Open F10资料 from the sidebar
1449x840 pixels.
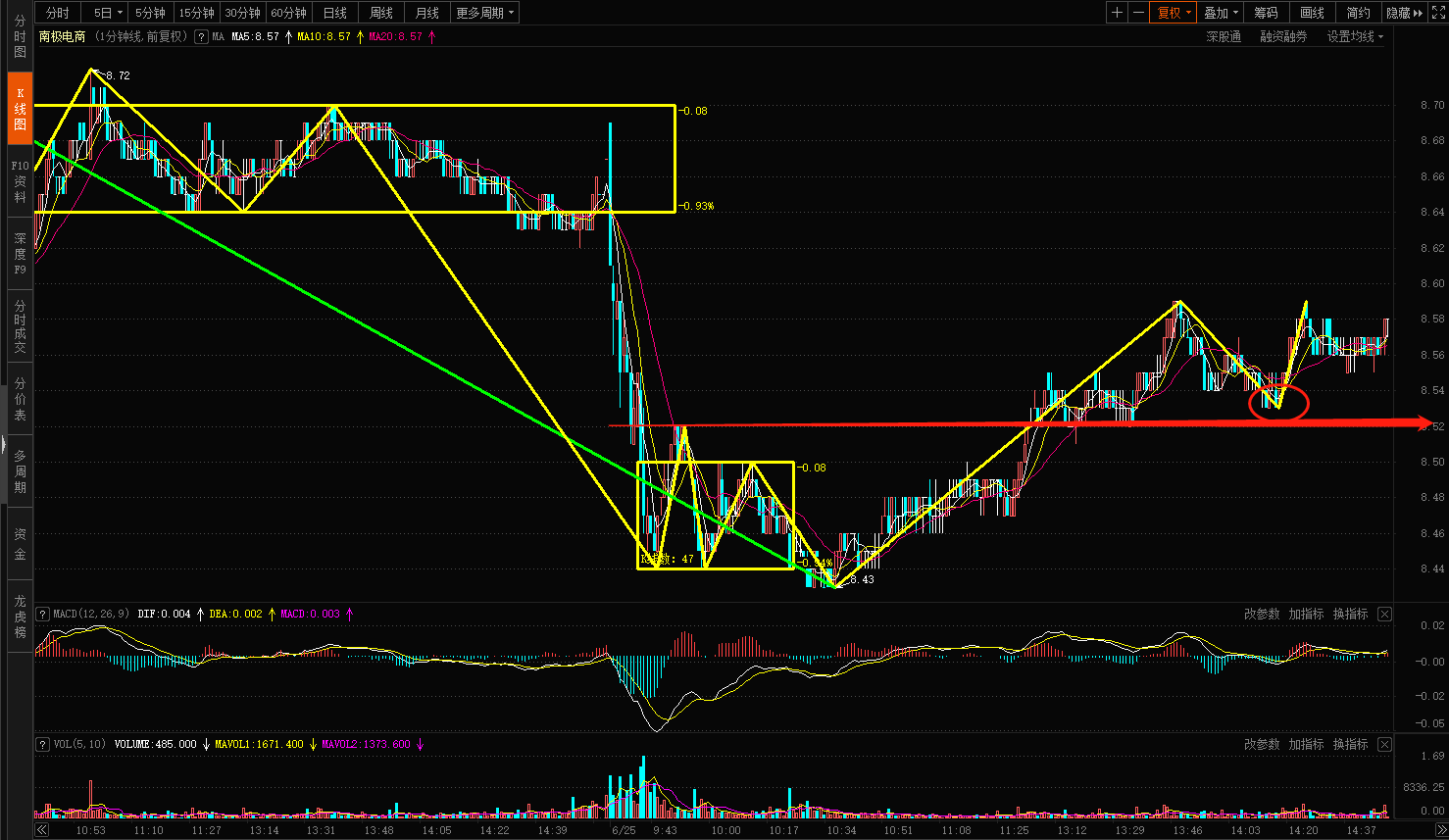click(x=20, y=181)
